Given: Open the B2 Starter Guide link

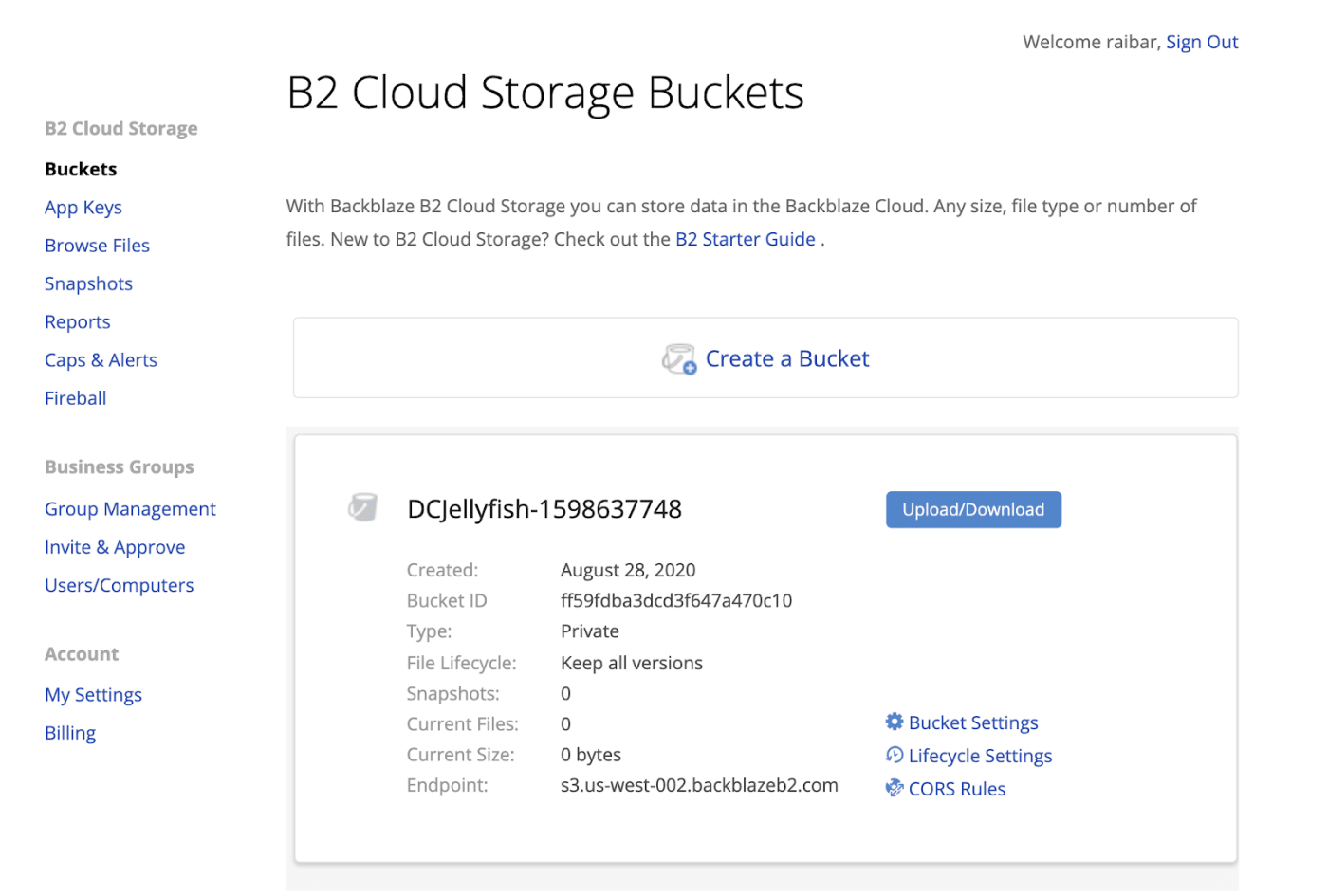Looking at the screenshot, I should 745,238.
